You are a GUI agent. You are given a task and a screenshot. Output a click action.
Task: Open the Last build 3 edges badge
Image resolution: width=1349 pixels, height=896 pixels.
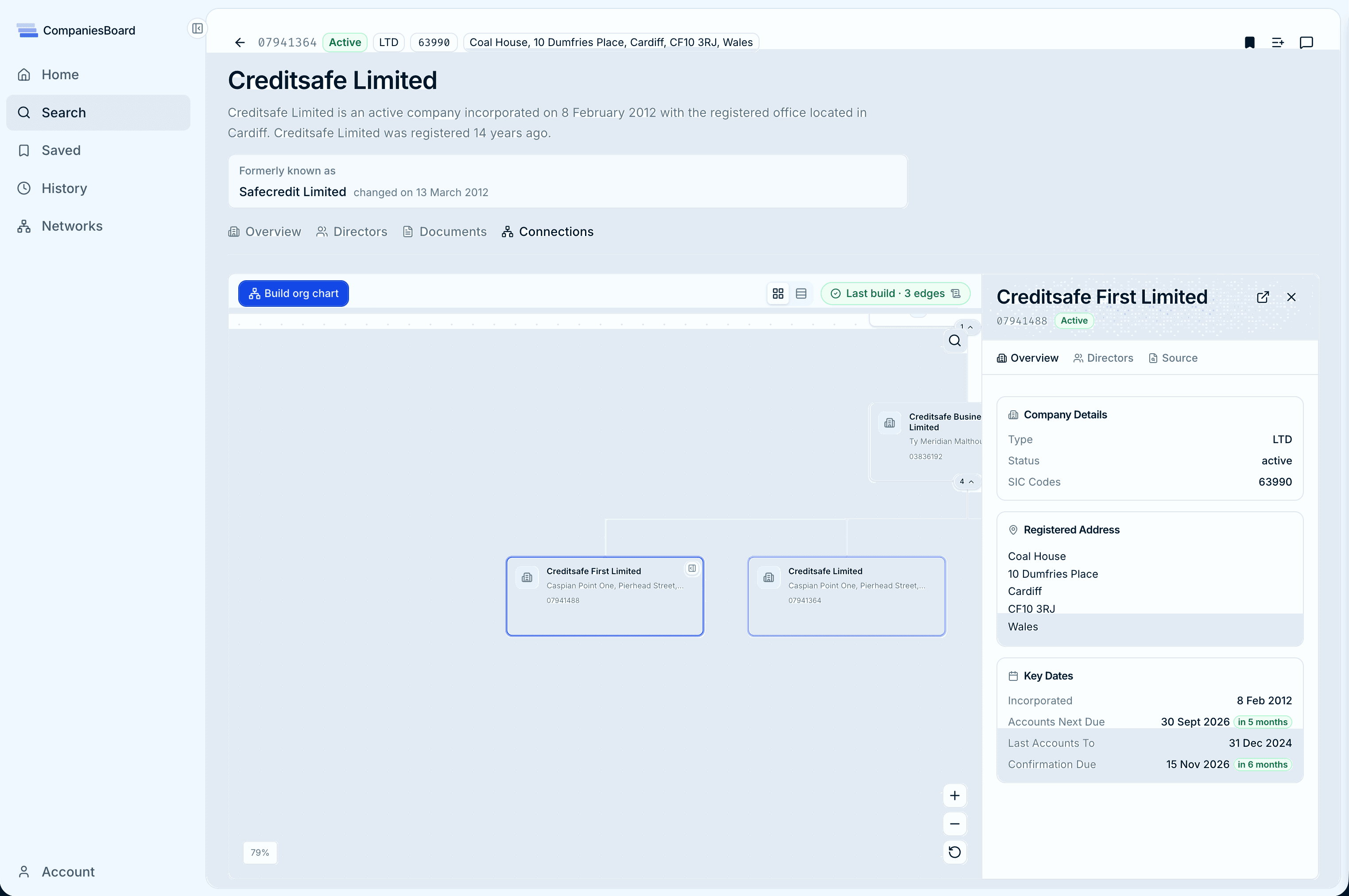[895, 293]
